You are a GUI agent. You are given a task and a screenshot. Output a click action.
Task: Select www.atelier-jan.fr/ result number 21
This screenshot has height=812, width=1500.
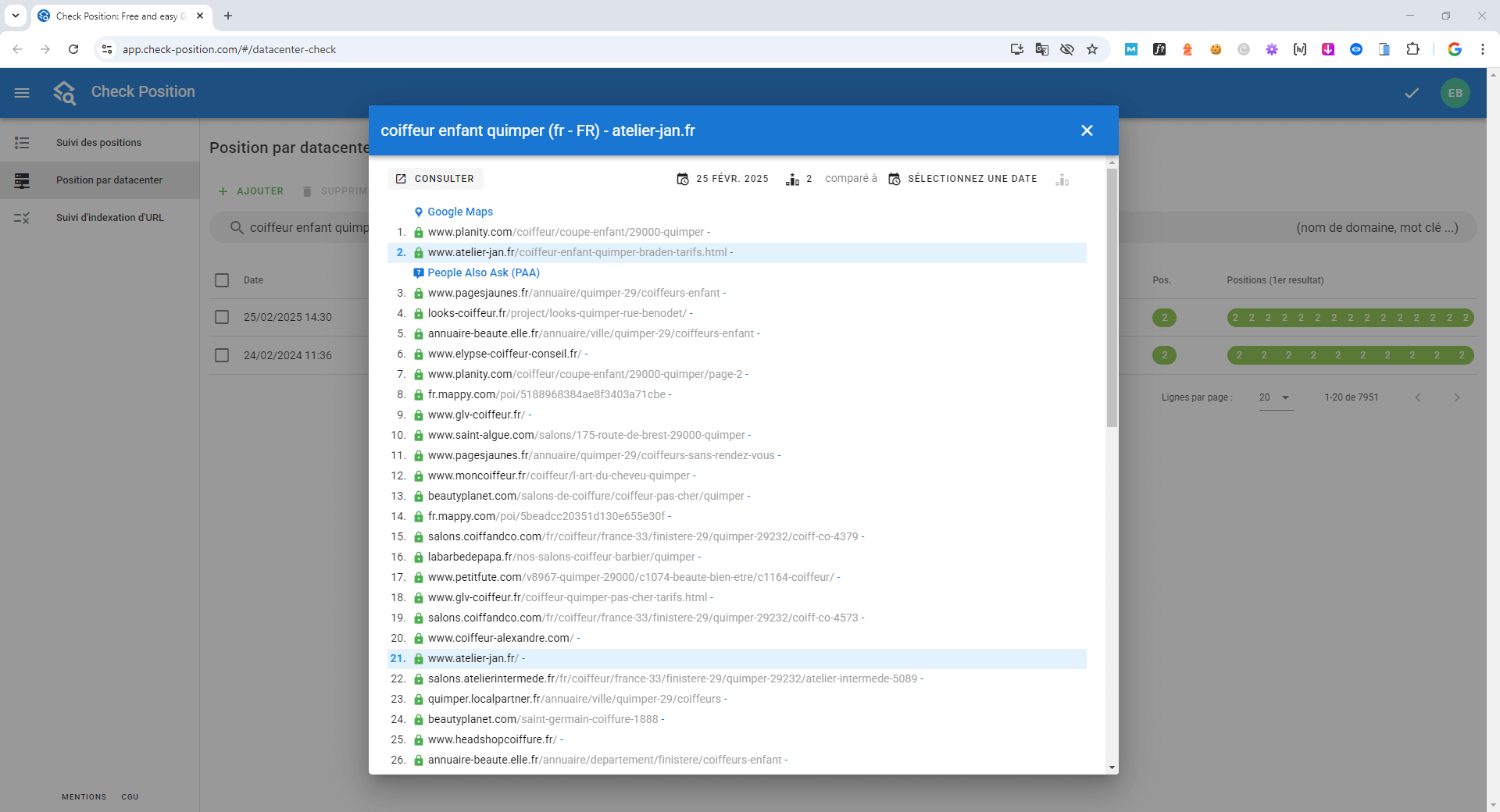(x=737, y=658)
